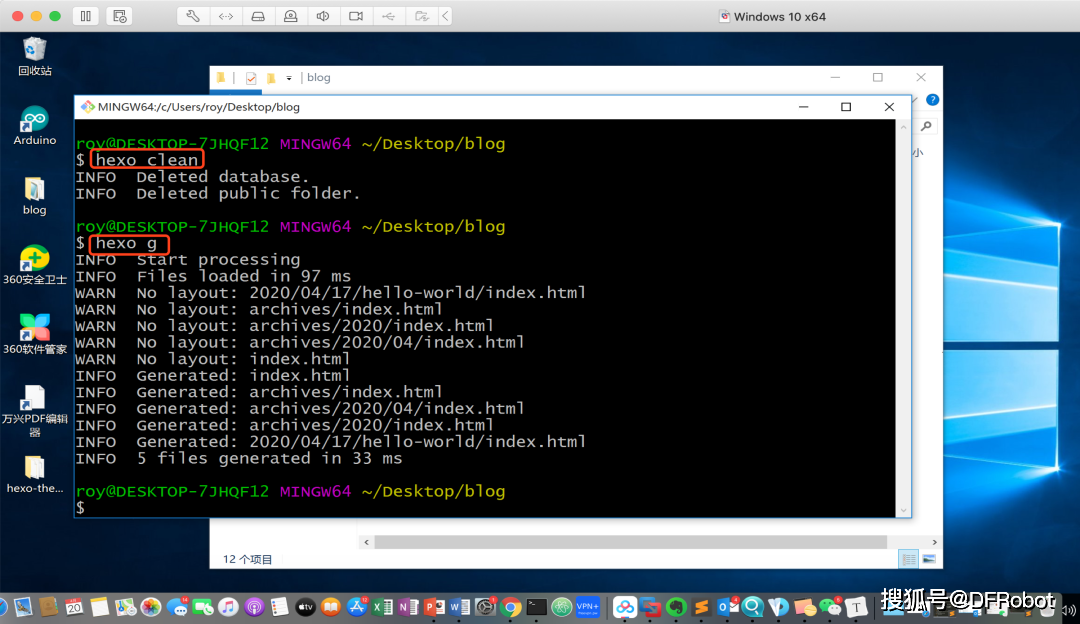
Task: Open the VM snapshots button
Action: [x=119, y=16]
